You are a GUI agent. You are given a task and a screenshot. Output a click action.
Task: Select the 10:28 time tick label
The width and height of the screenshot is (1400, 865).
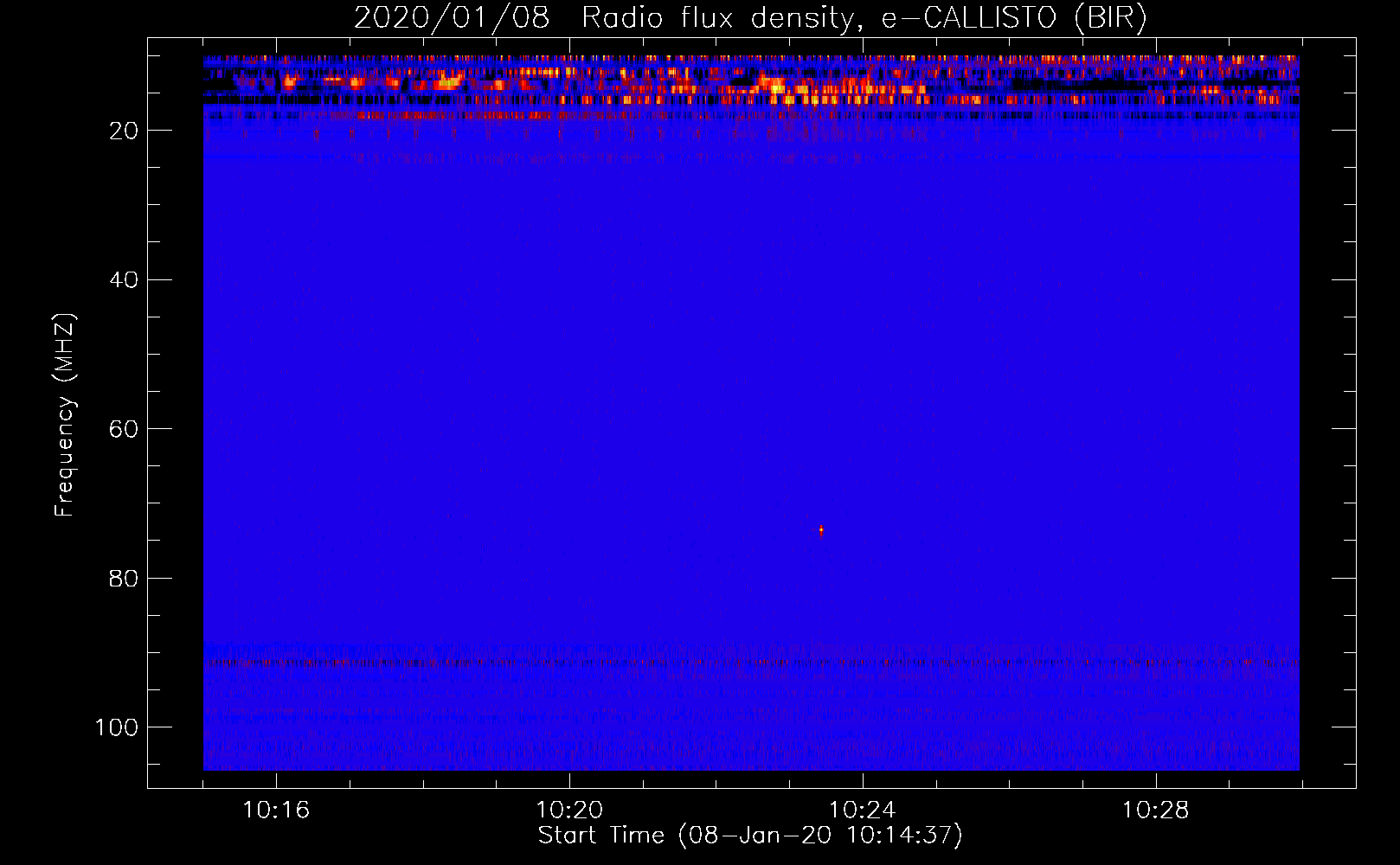point(1155,811)
